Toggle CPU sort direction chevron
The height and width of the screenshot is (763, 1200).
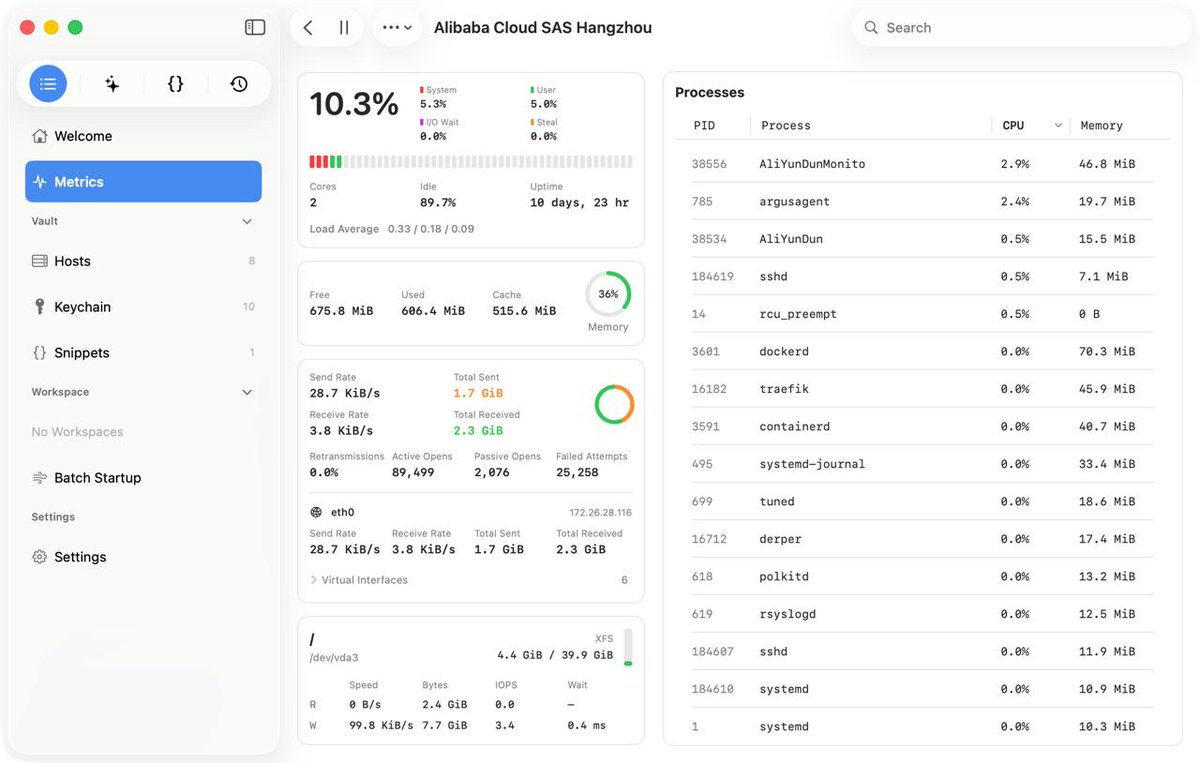(1058, 125)
